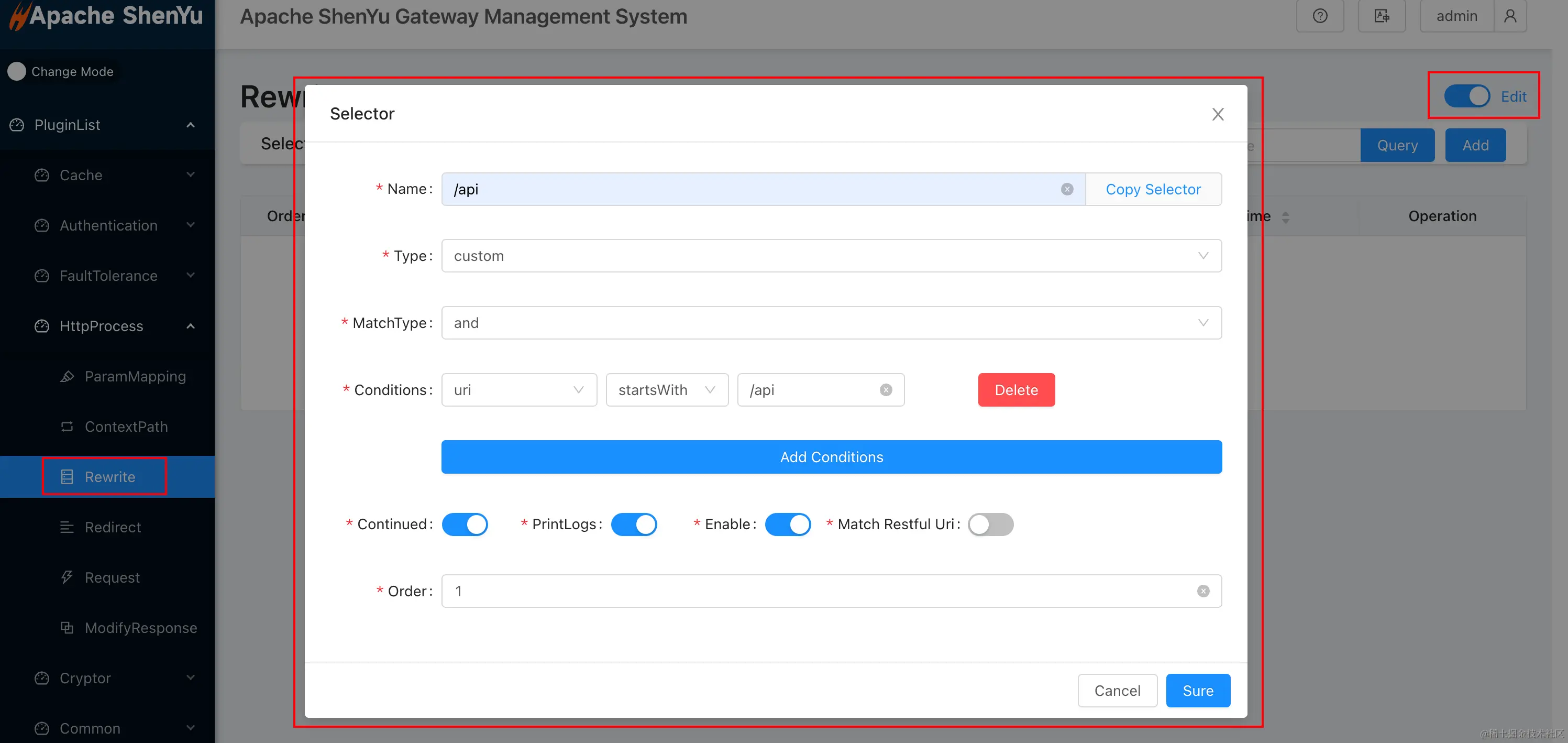The image size is (1568, 743).
Task: Clear the Name field with its x icon
Action: [x=1066, y=189]
